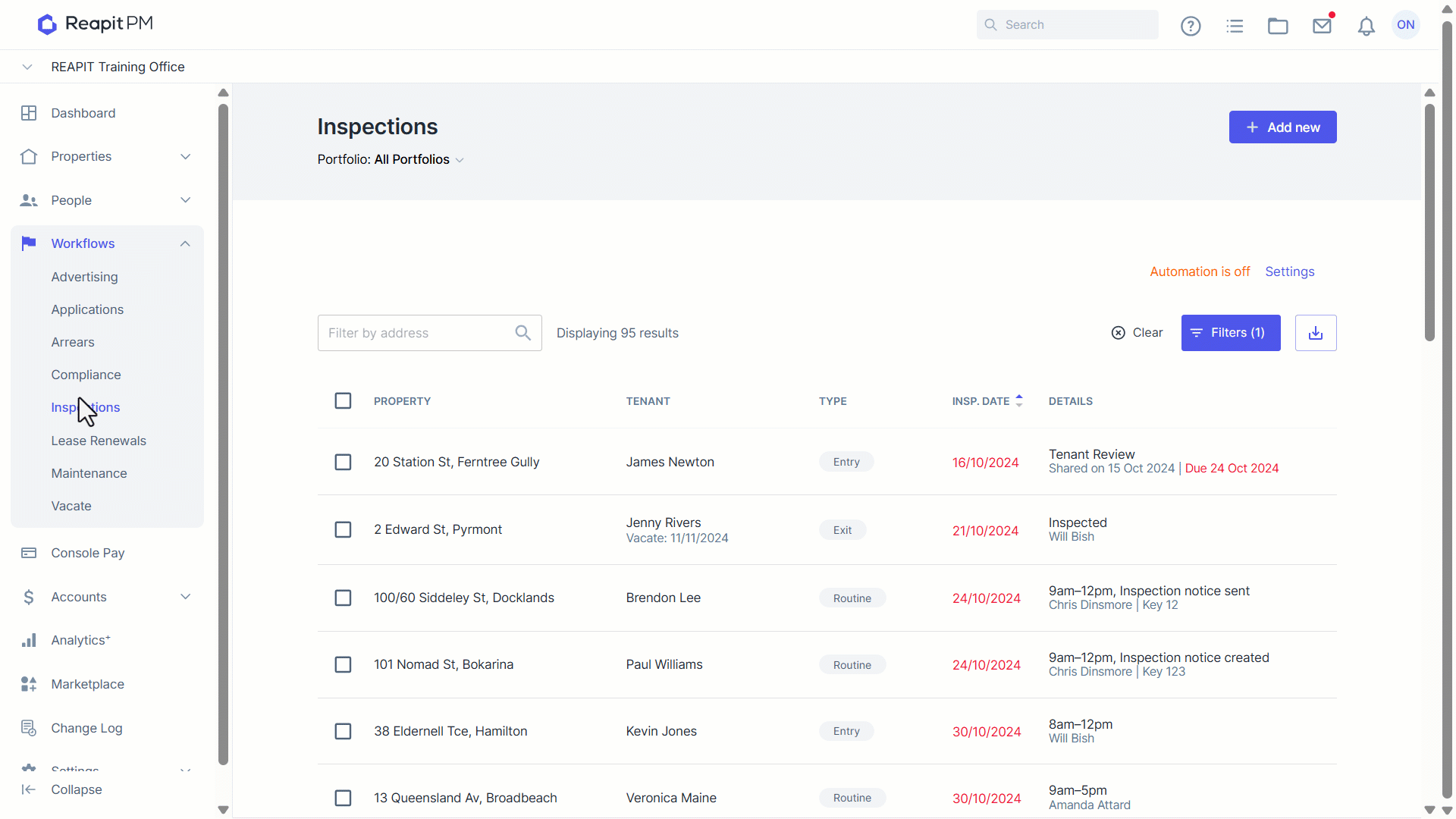Expand the People menu chevron
The image size is (1456, 819).
[186, 200]
